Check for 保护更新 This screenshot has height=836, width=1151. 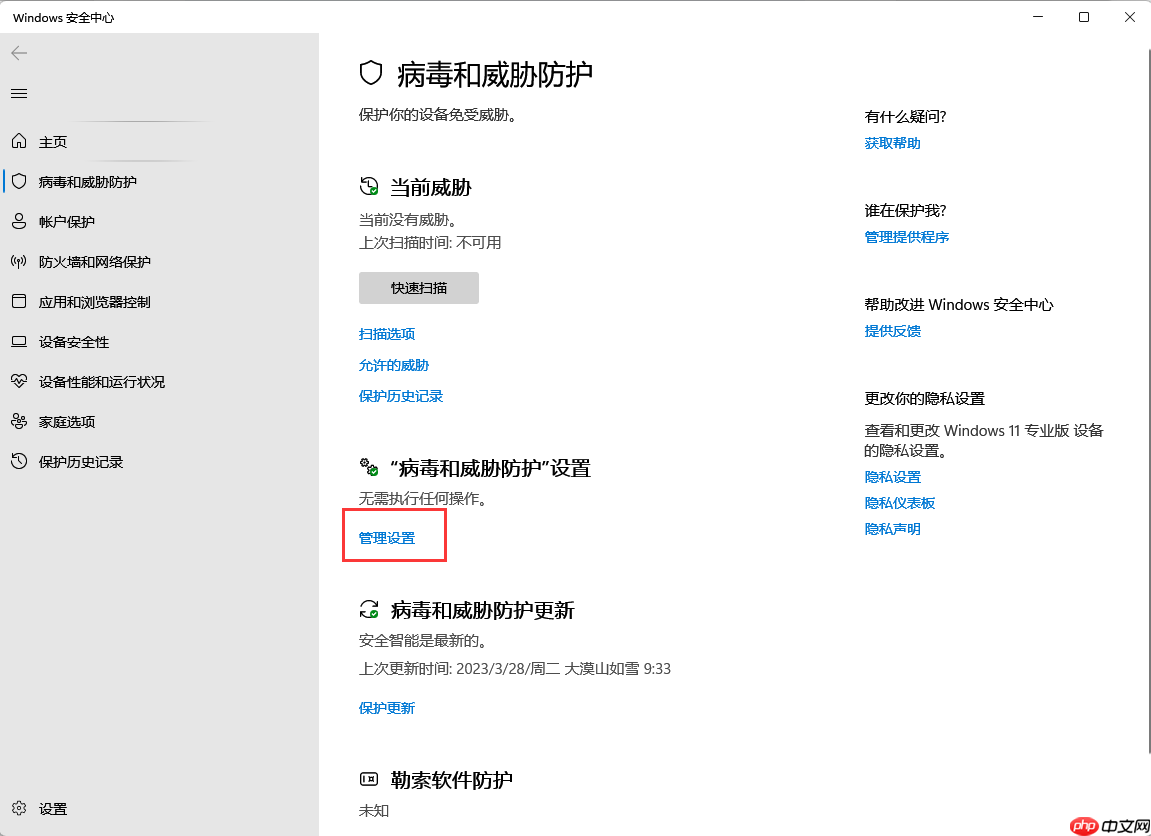pos(386,707)
